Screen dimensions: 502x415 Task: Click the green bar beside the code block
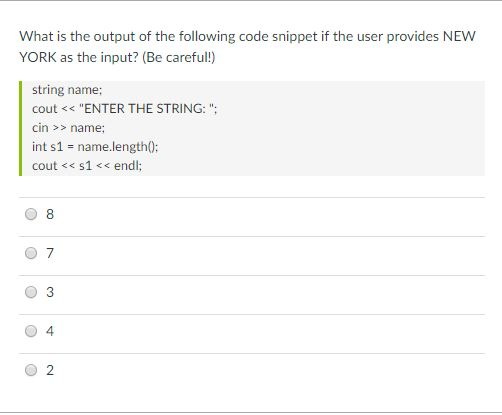point(21,128)
